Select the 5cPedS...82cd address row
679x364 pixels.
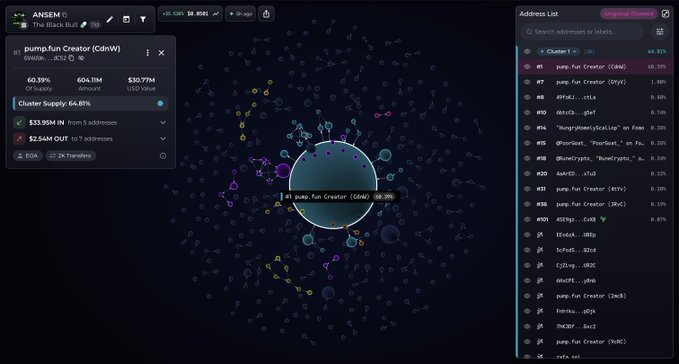tap(595, 250)
